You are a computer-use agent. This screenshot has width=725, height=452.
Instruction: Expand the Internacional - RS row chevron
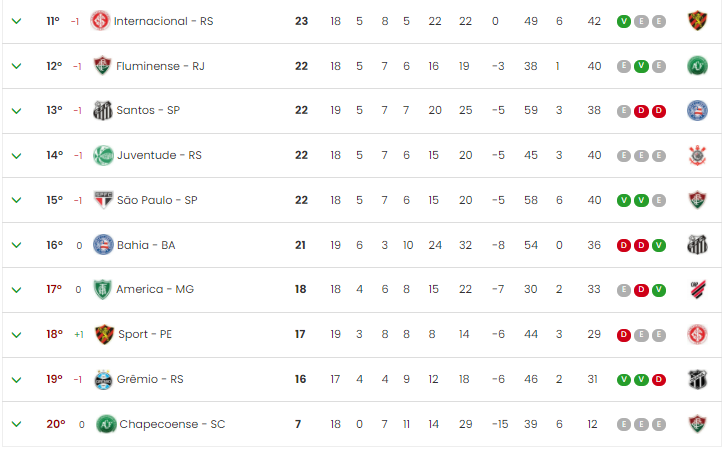(x=17, y=21)
